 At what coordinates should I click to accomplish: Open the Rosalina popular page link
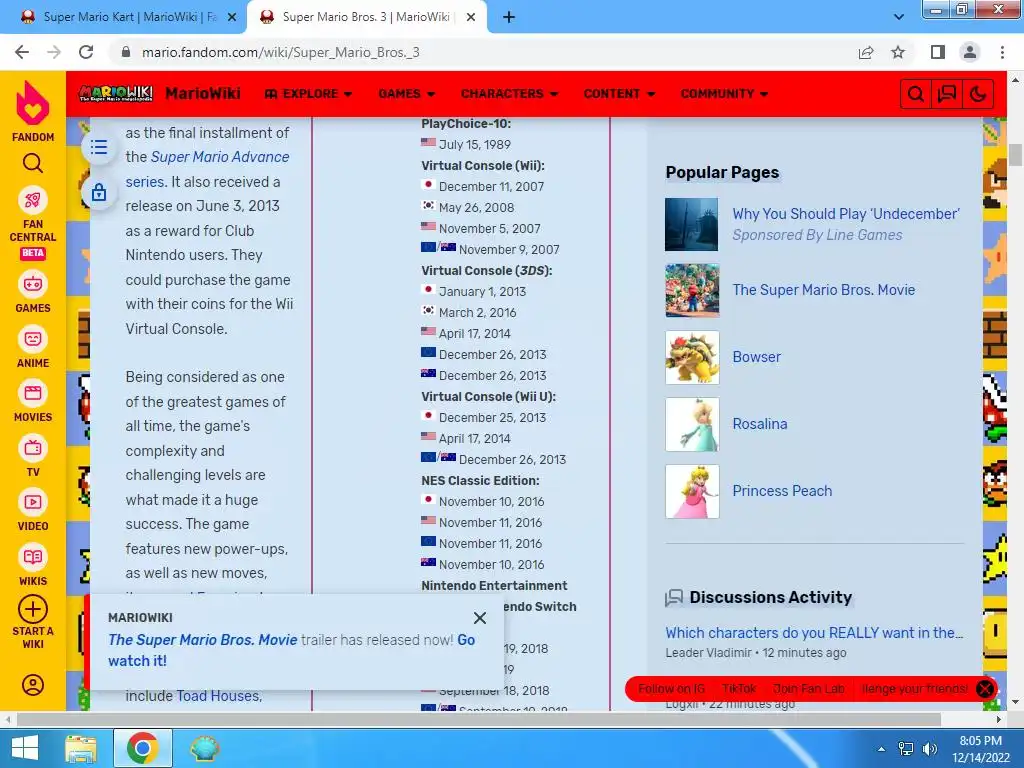[760, 424]
